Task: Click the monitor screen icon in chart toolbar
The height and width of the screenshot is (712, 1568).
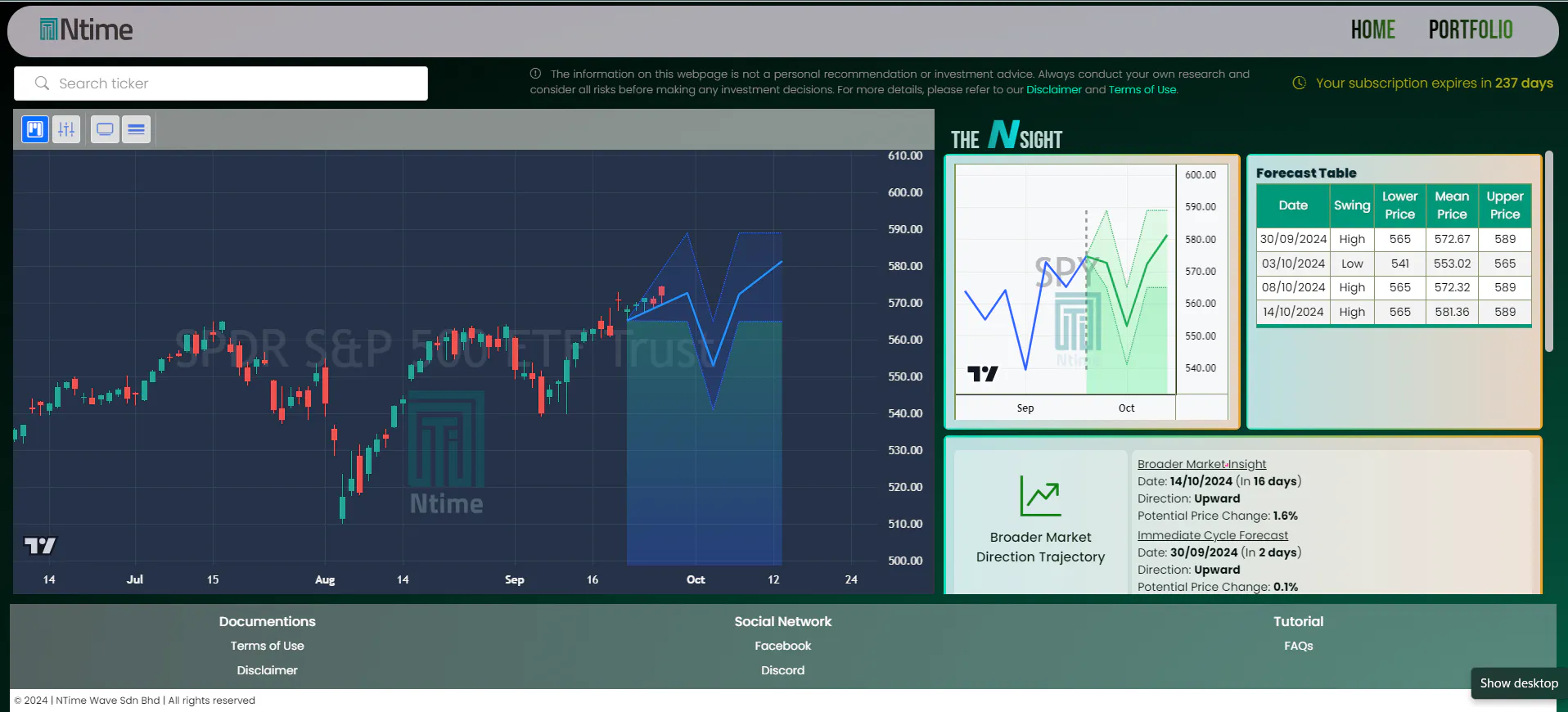Action: pyautogui.click(x=105, y=129)
